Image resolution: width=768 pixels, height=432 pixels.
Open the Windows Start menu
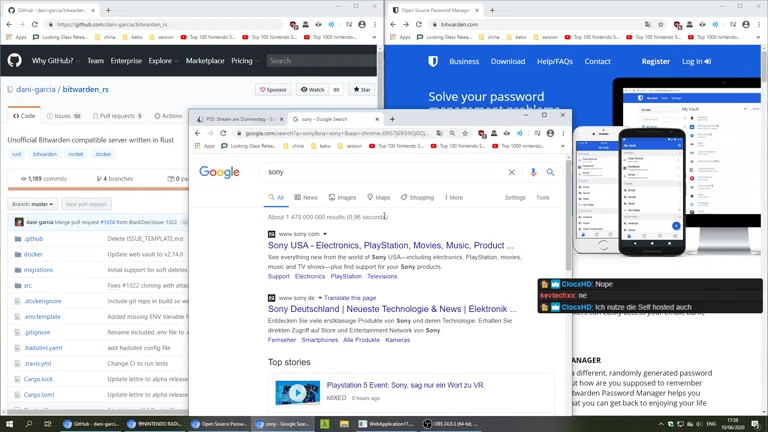point(9,424)
